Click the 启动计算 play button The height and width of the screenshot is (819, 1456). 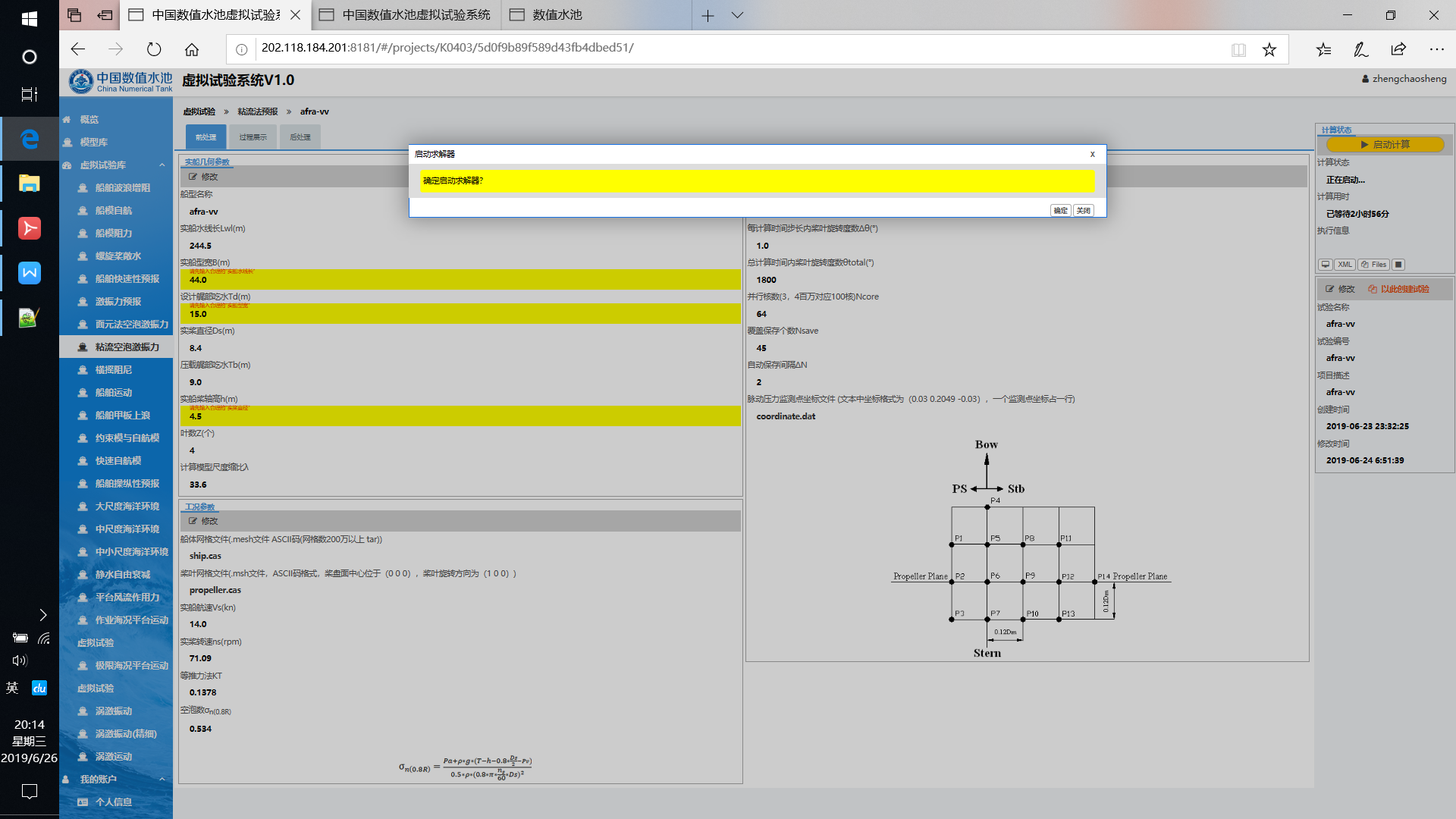click(1385, 145)
